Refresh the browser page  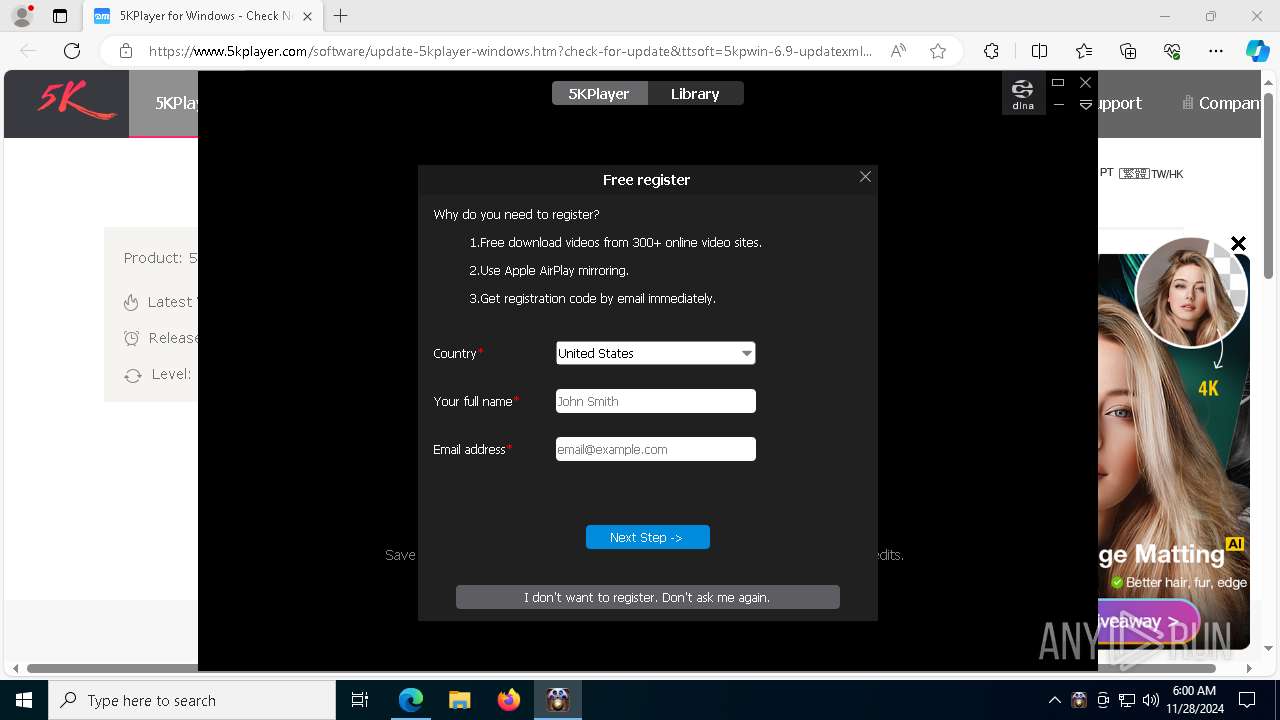[72, 51]
